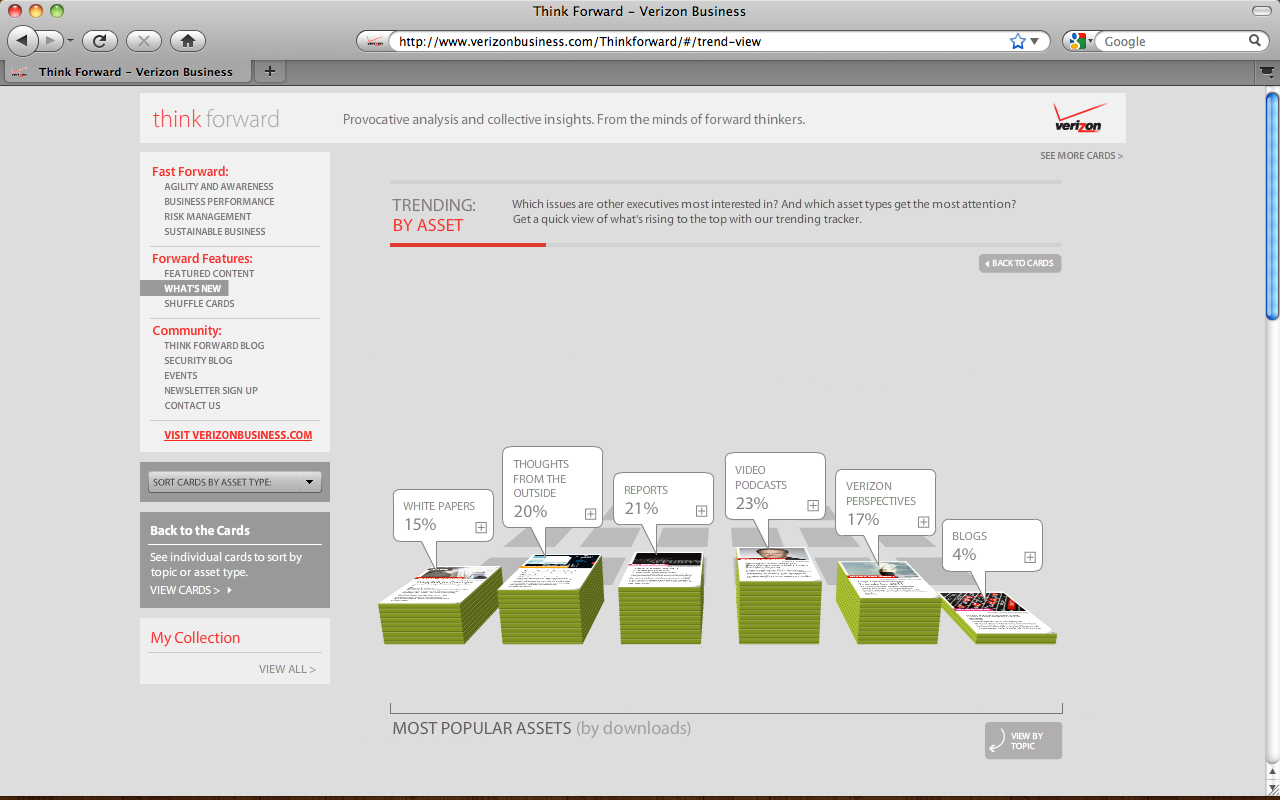
Task: Click the Google search field
Action: pyautogui.click(x=1173, y=41)
